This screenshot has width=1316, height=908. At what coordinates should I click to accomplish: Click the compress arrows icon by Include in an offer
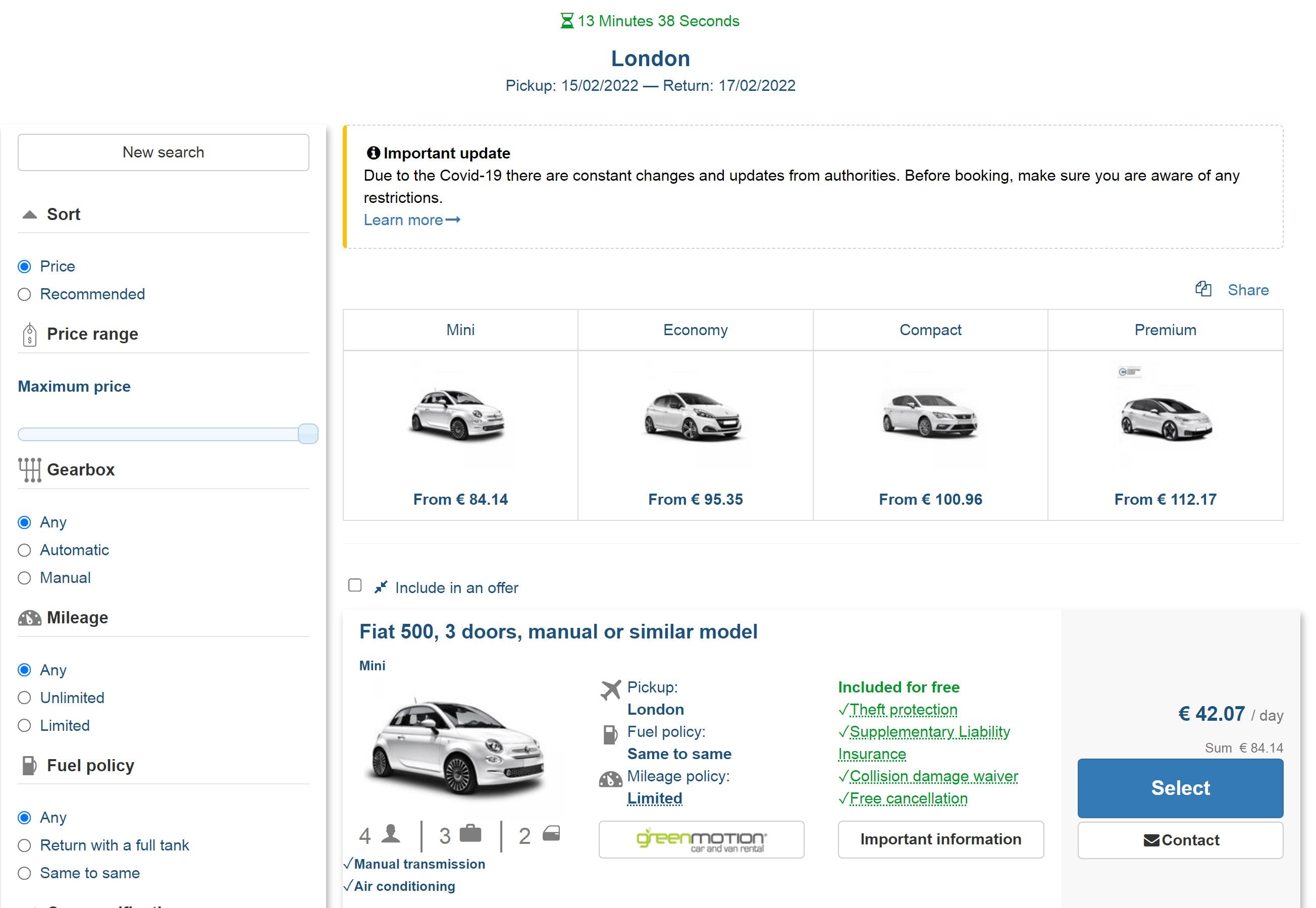381,587
